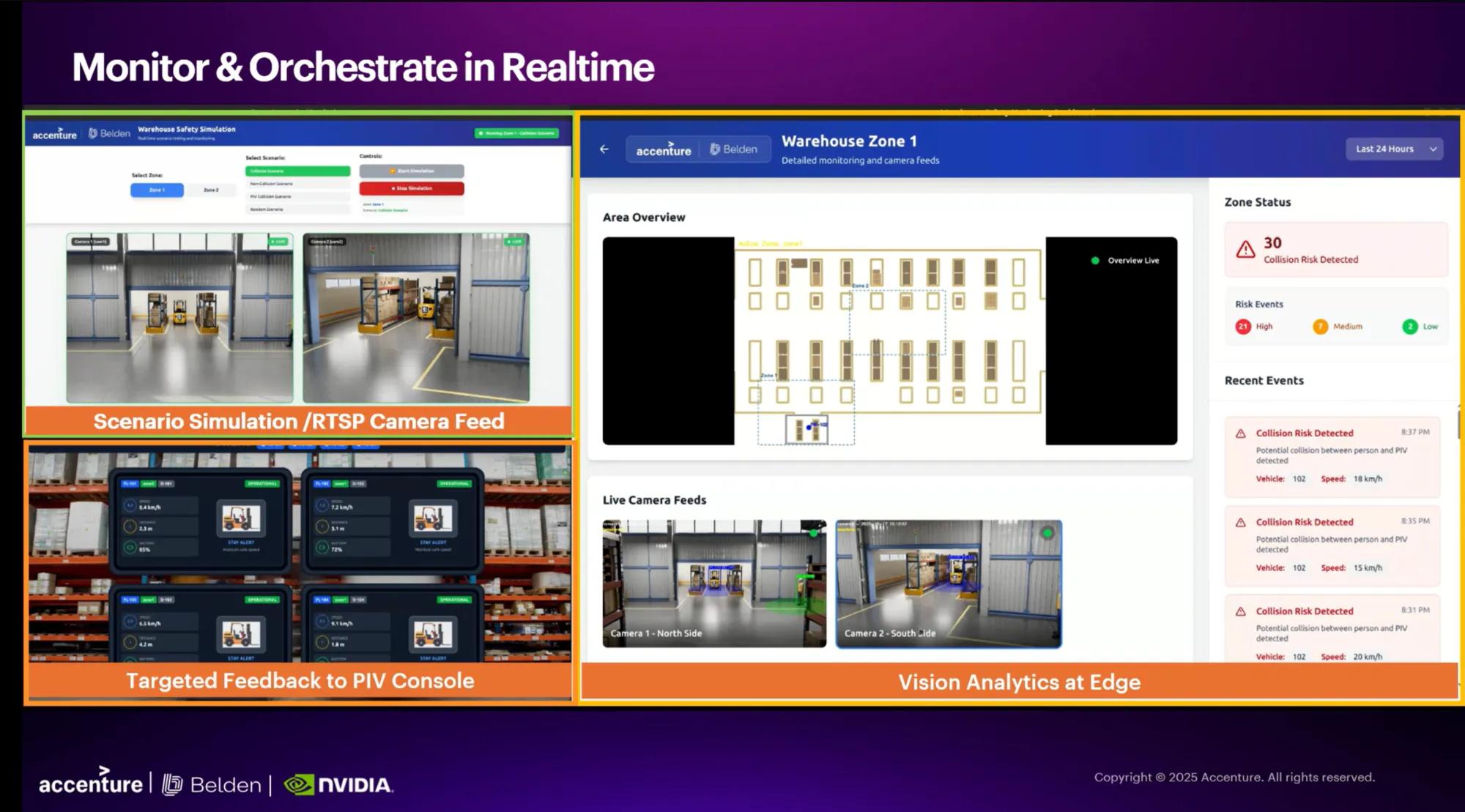Click the Start Simulation button
The height and width of the screenshot is (812, 1465).
[412, 170]
